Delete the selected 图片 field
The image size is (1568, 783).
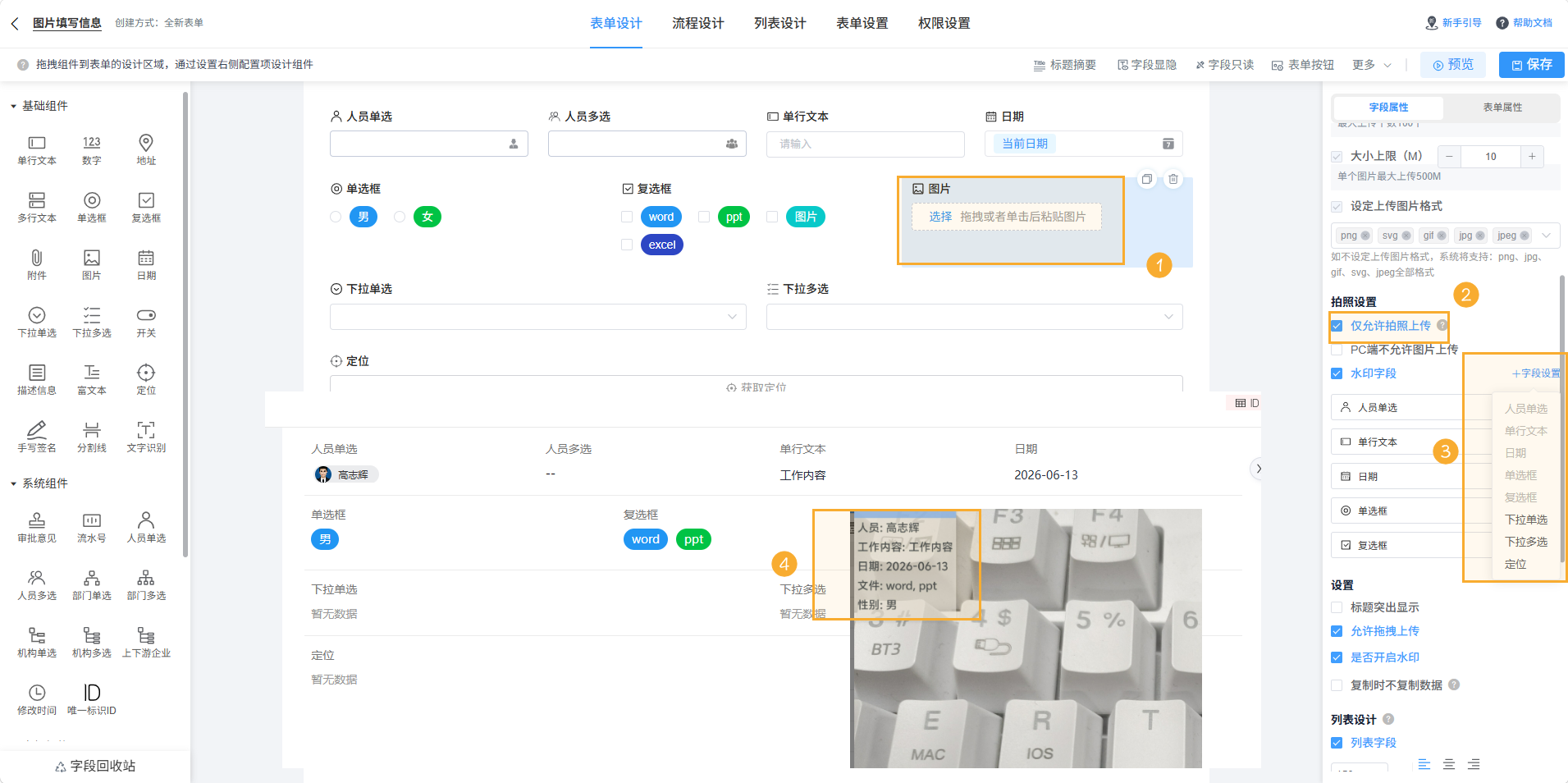click(1173, 179)
